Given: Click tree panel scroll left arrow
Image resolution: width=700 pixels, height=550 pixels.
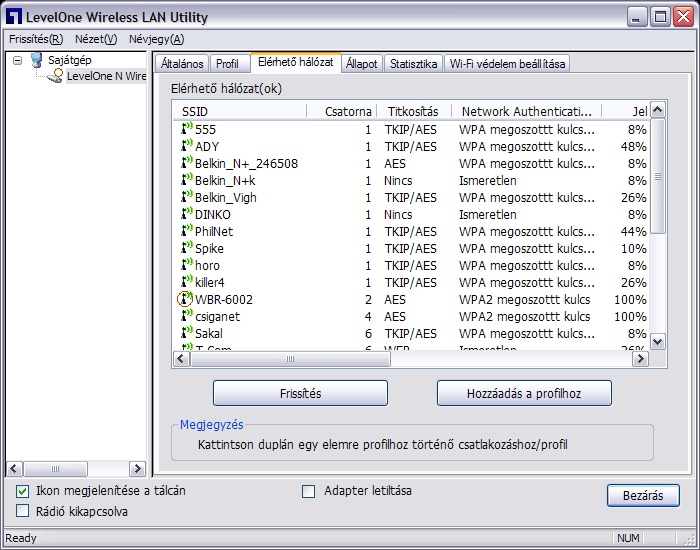Looking at the screenshot, I should [14, 469].
